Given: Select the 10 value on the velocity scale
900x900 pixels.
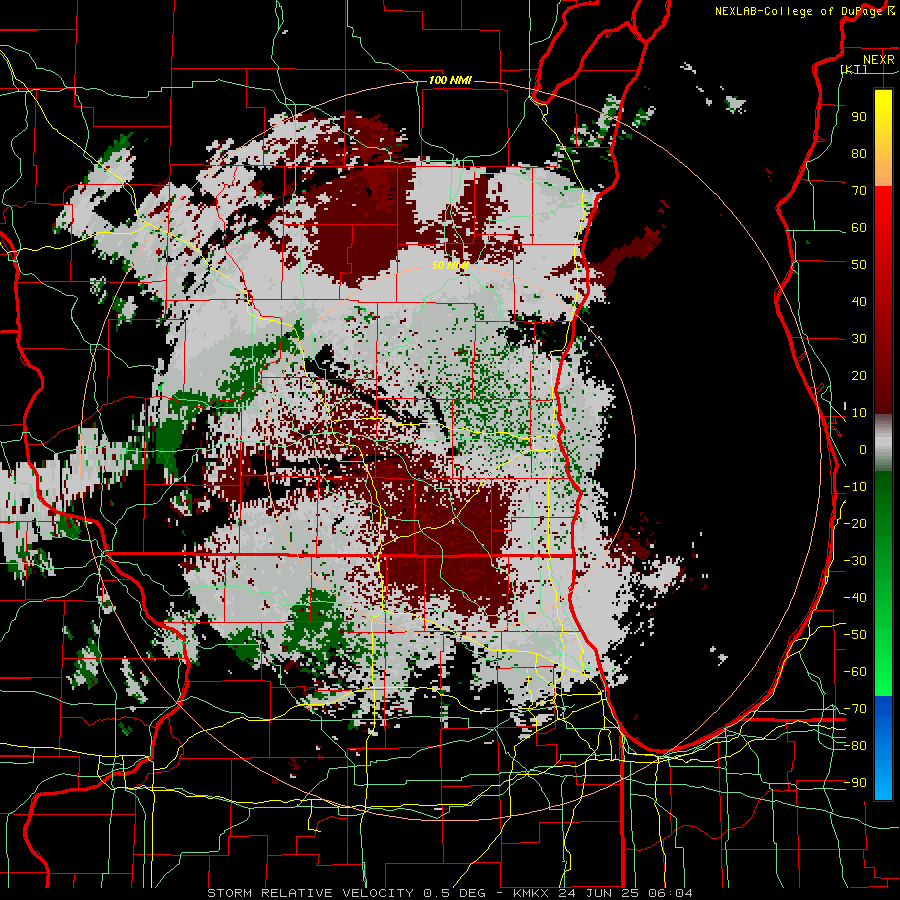Looking at the screenshot, I should coord(859,413).
